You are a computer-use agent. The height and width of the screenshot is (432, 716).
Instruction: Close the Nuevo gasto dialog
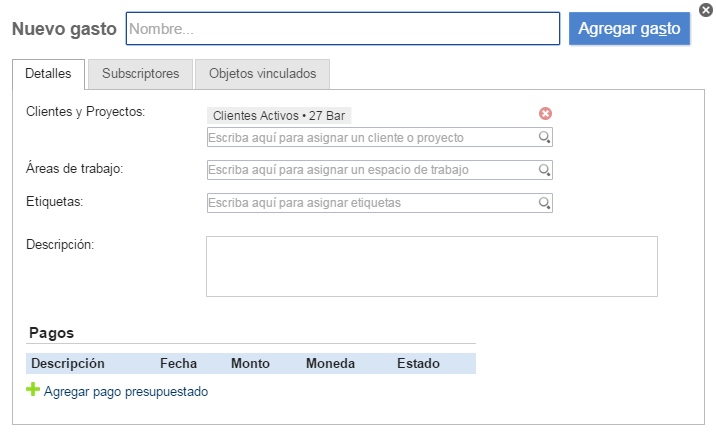[x=706, y=9]
